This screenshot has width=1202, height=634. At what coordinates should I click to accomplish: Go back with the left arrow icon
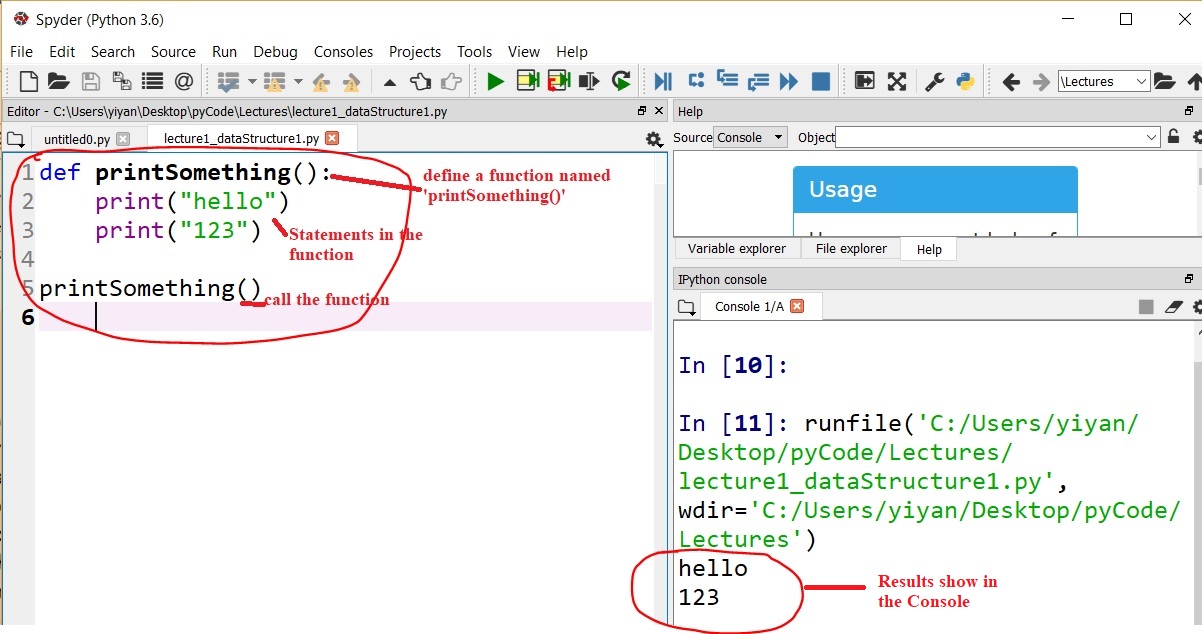[1011, 81]
